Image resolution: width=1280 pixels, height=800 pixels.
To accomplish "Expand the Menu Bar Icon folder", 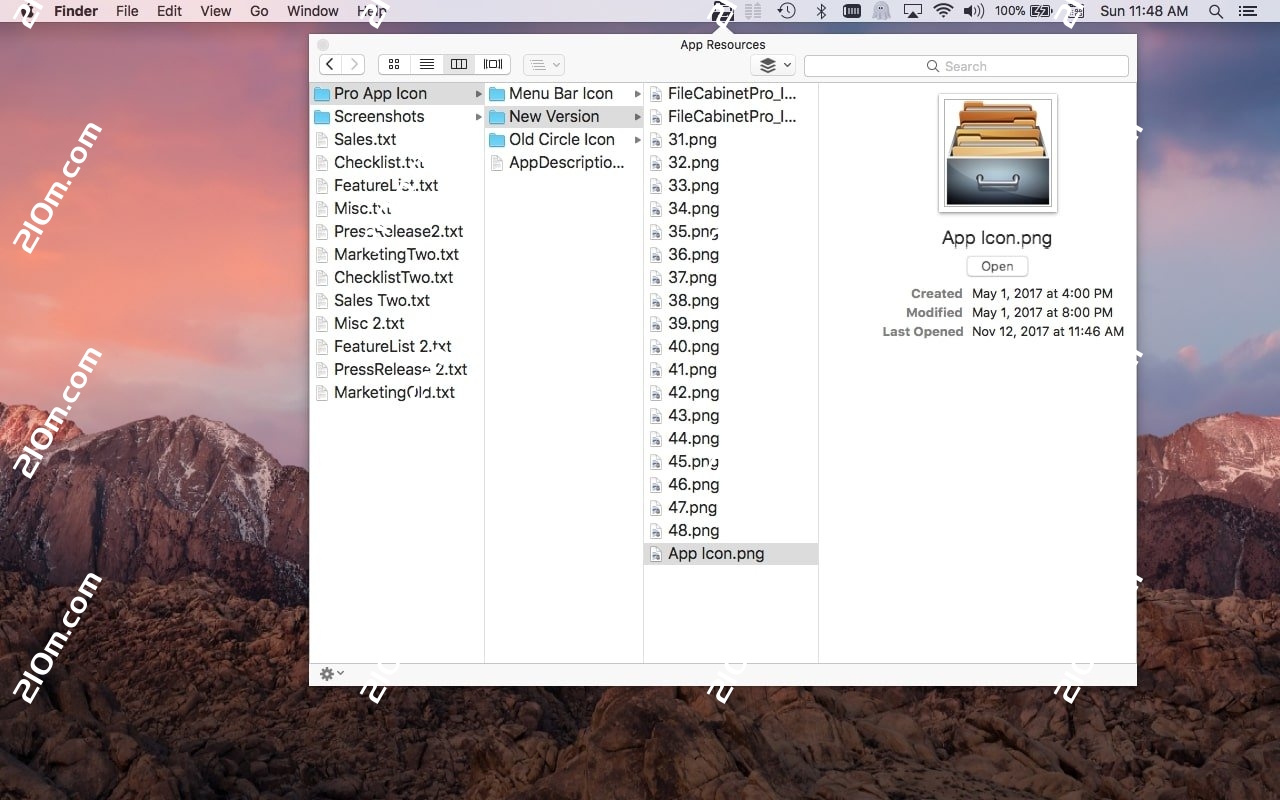I will tap(633, 93).
